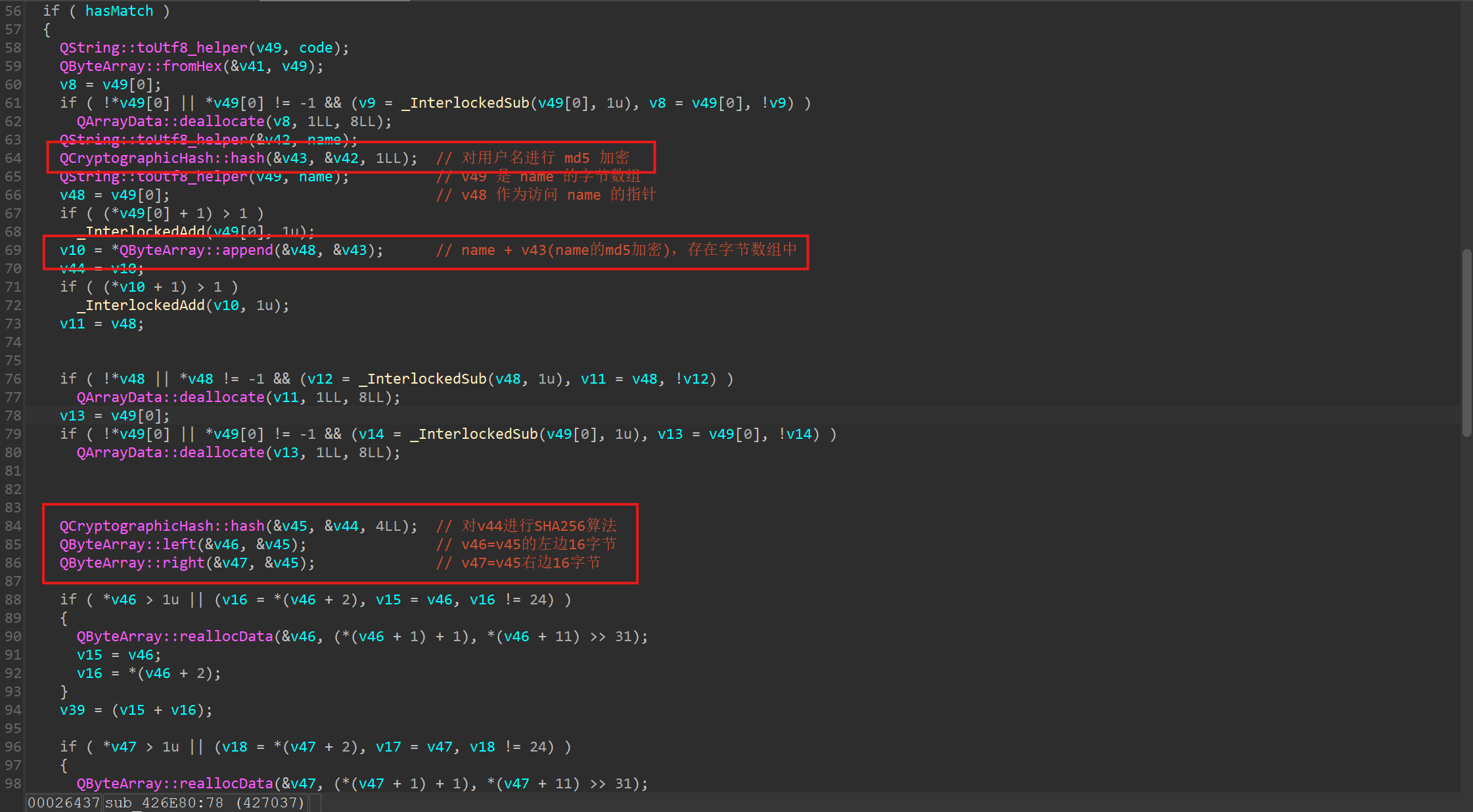
Task: Click the hasMatch variable on line 56
Action: pyautogui.click(x=119, y=11)
